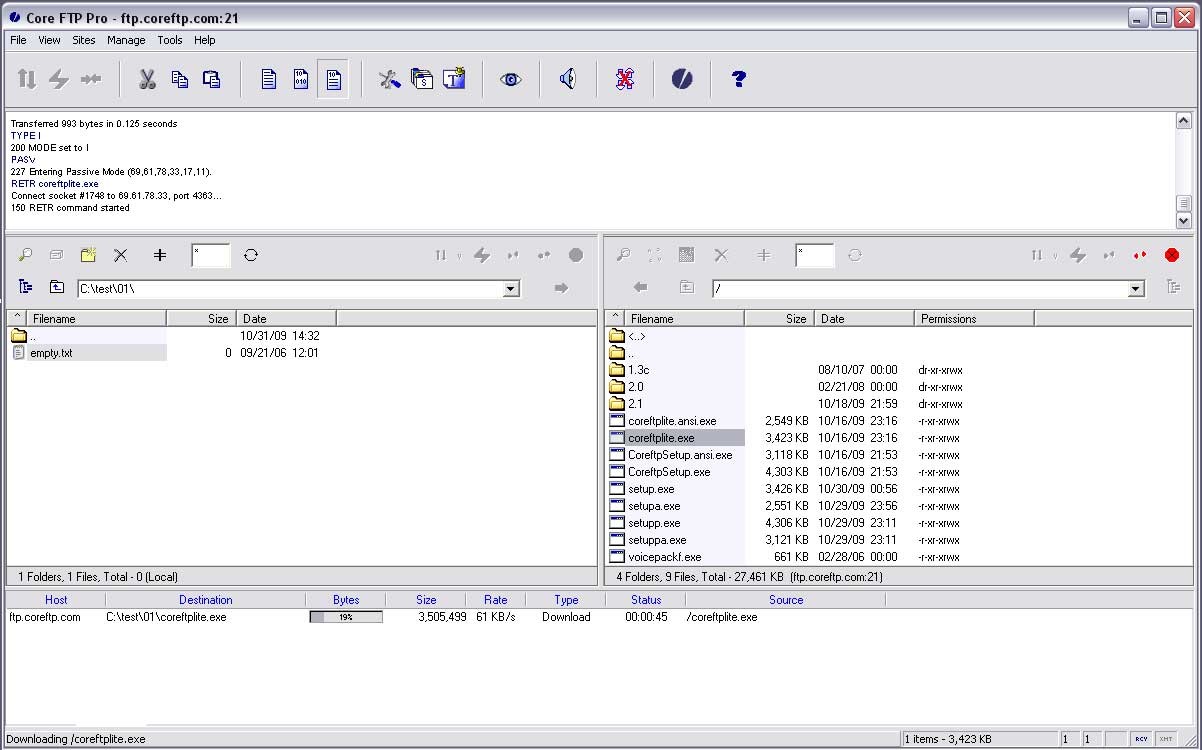Enable auto transfer mode
Screen dimensions: 1202x750
333,78
